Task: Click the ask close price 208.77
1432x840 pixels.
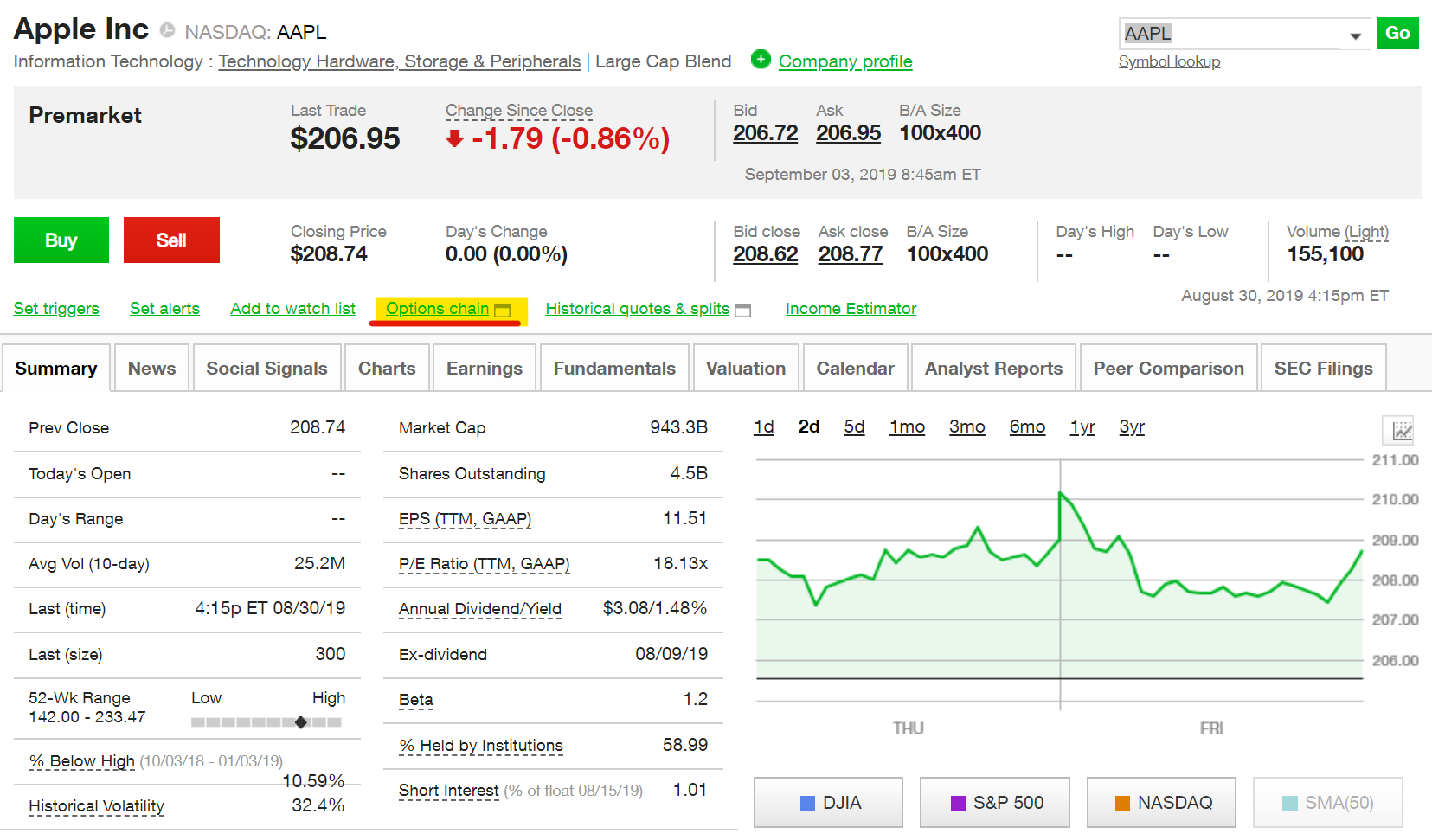Action: (x=851, y=254)
